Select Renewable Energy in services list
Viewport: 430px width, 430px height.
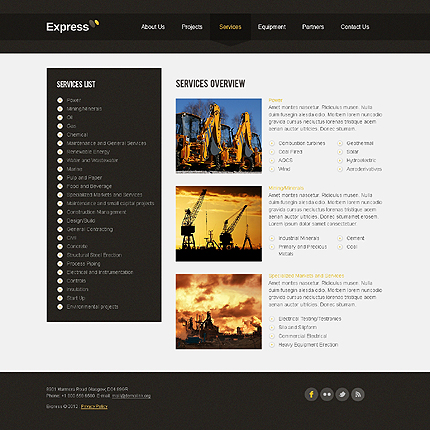pos(88,152)
